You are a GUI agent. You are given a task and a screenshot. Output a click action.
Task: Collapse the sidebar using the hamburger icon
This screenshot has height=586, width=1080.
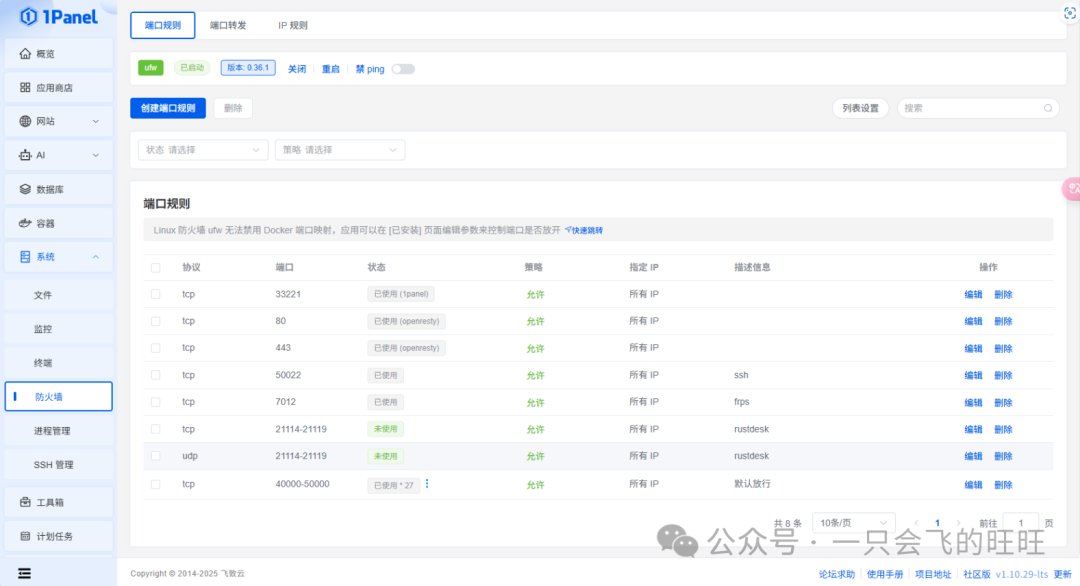pyautogui.click(x=24, y=573)
